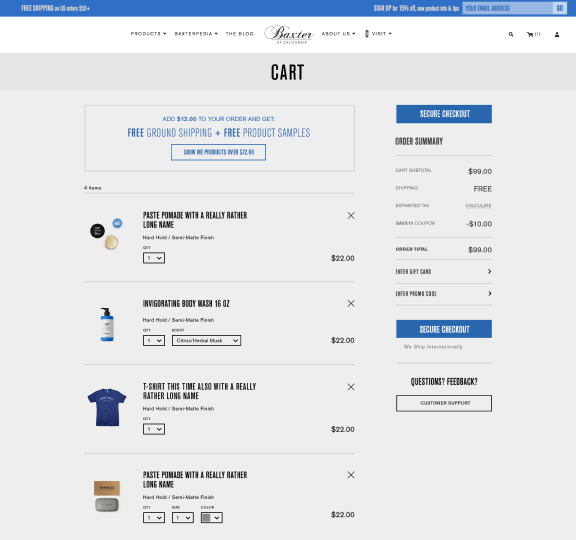
Task: Click the We Ship Internationally text
Action: click(x=433, y=347)
